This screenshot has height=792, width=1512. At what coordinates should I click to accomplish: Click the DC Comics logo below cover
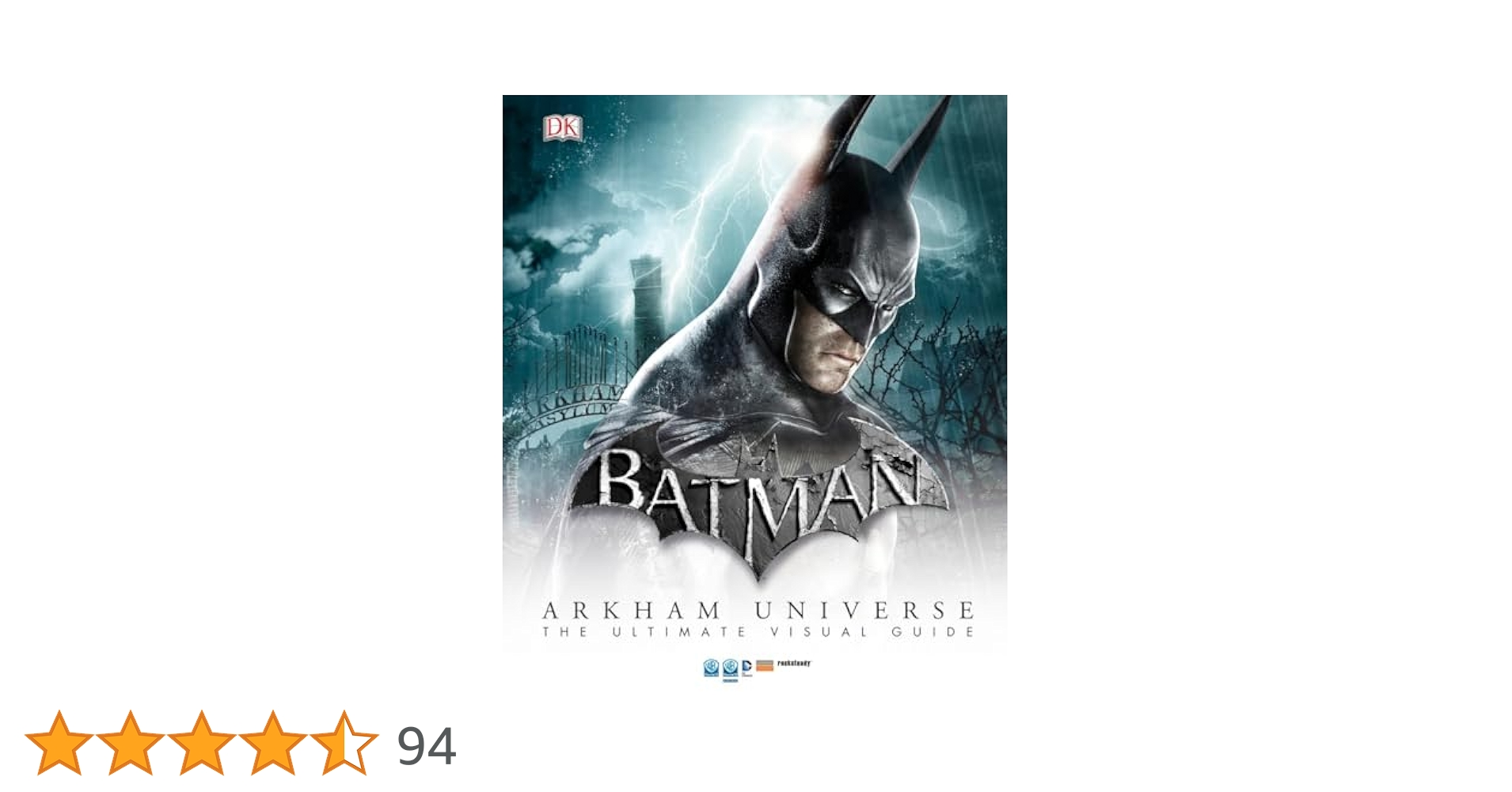[747, 668]
